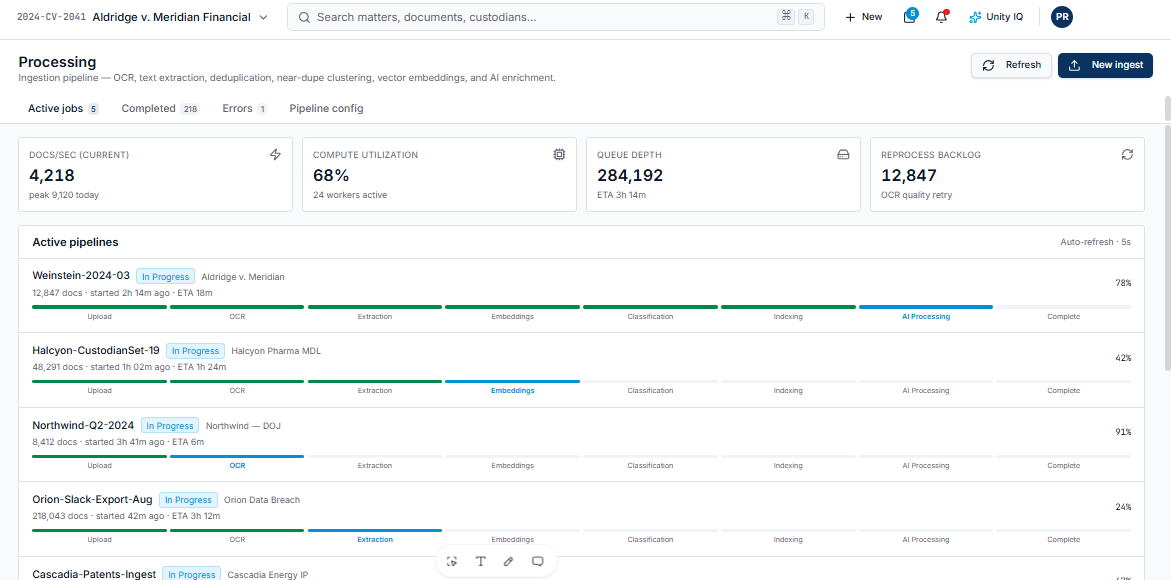Start a New ingest
The height and width of the screenshot is (580, 1171).
click(x=1105, y=65)
